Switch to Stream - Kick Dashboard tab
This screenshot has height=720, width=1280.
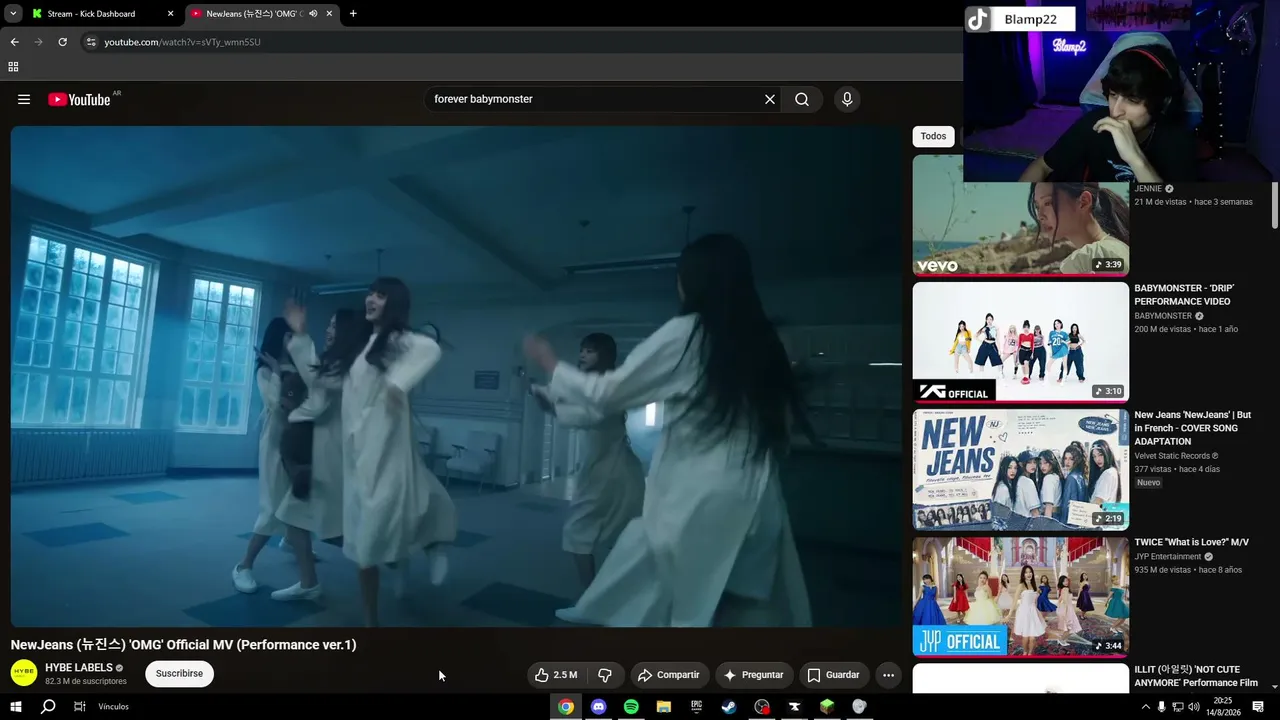pos(103,14)
